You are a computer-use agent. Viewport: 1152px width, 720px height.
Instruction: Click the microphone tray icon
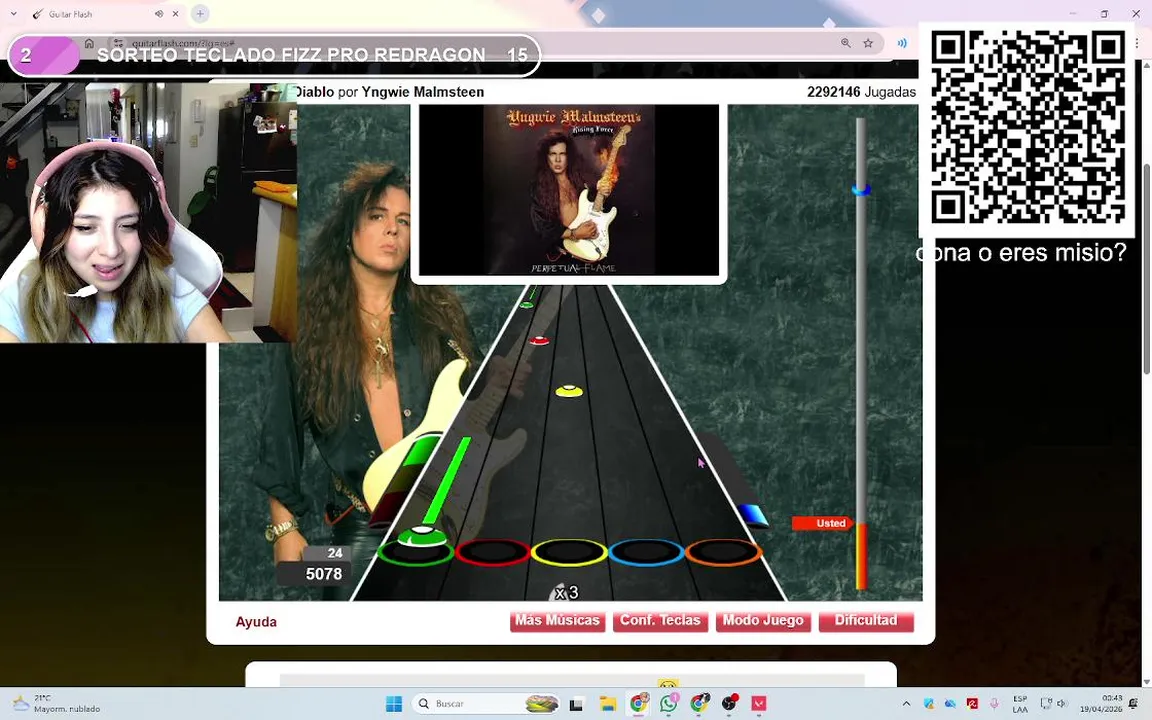994,704
